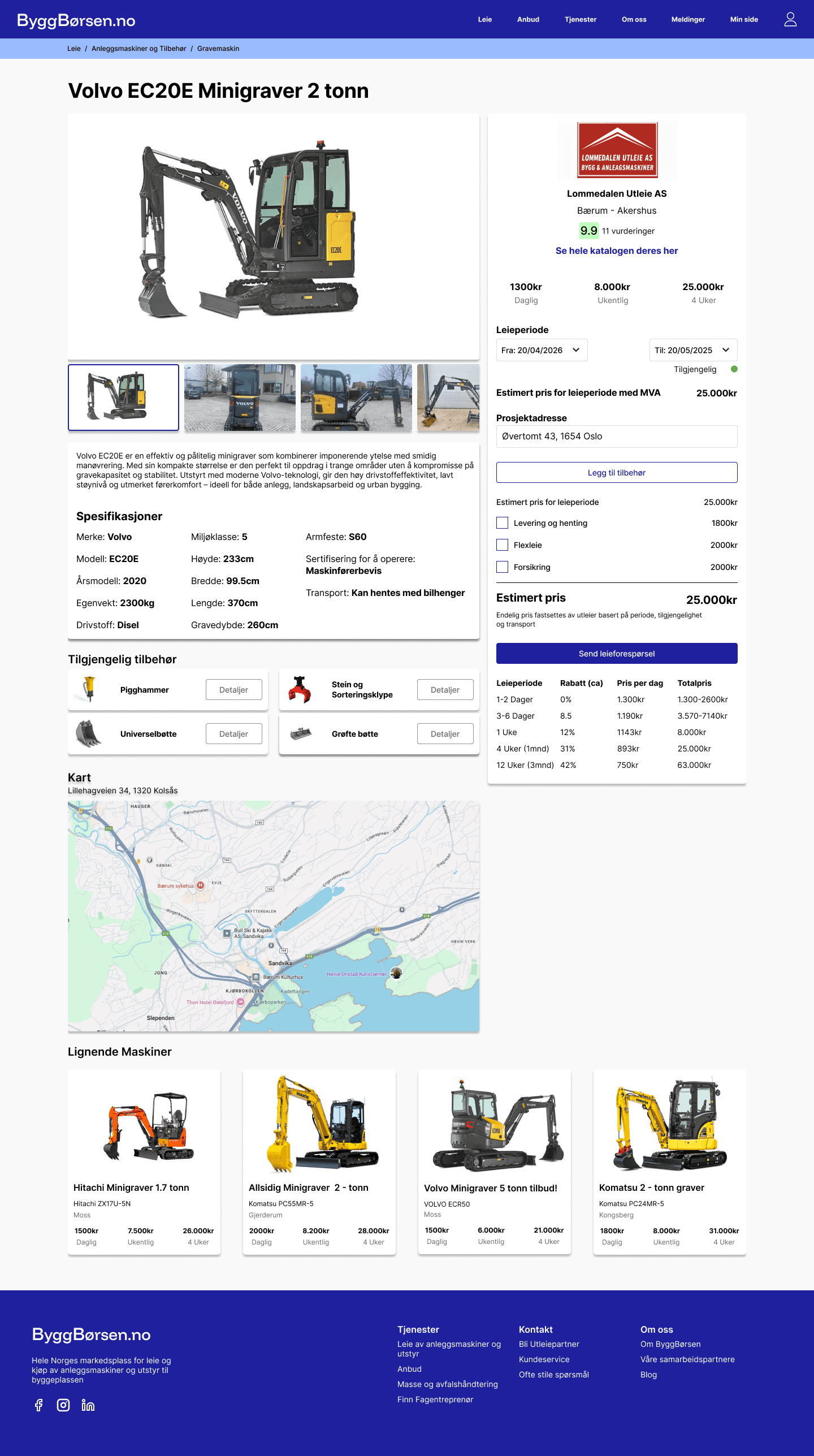814x1456 pixels.
Task: Click the ByggBørsen.no header logo
Action: [x=76, y=20]
